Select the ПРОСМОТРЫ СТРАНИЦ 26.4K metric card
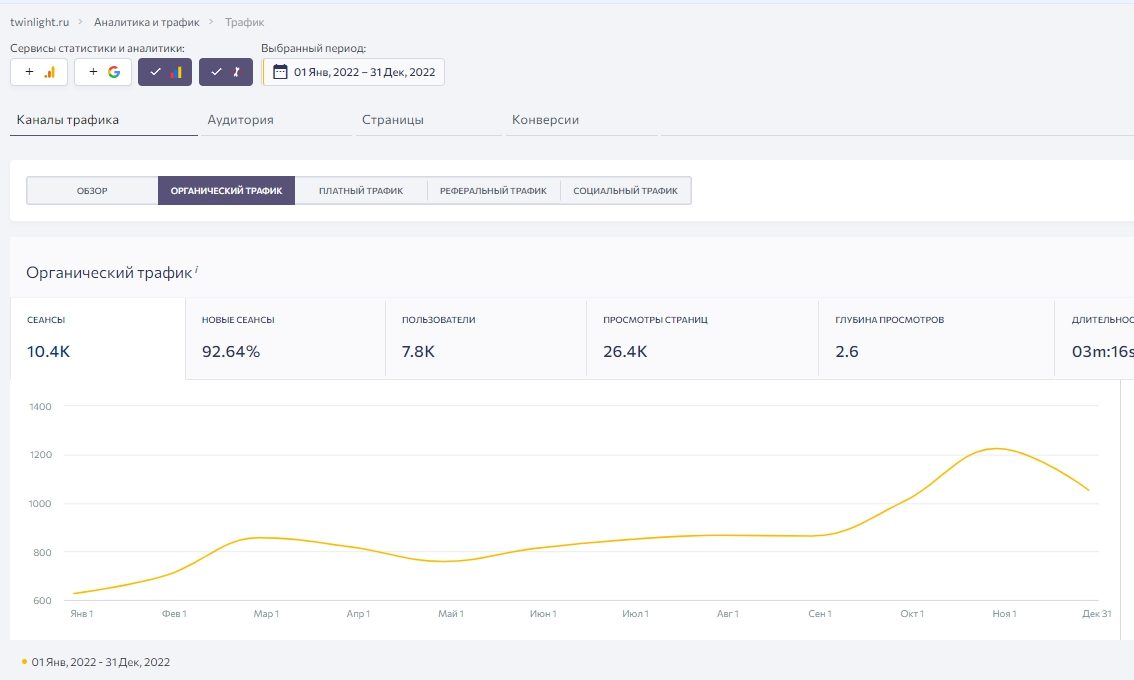1134x680 pixels. [702, 339]
